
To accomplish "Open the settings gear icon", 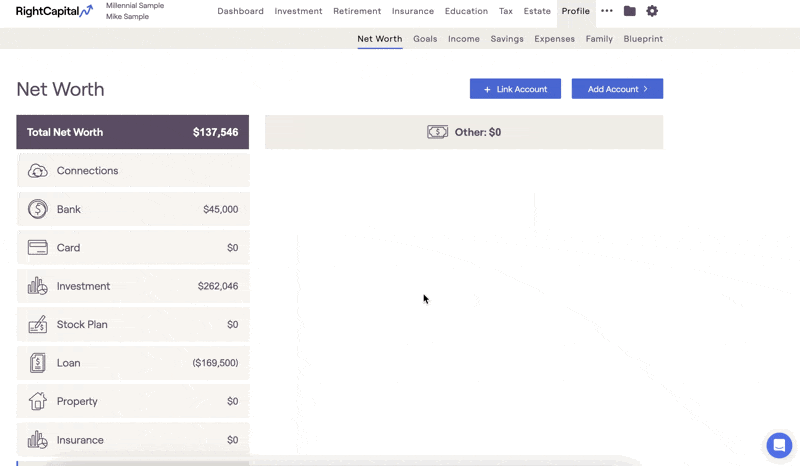I will 652,11.
